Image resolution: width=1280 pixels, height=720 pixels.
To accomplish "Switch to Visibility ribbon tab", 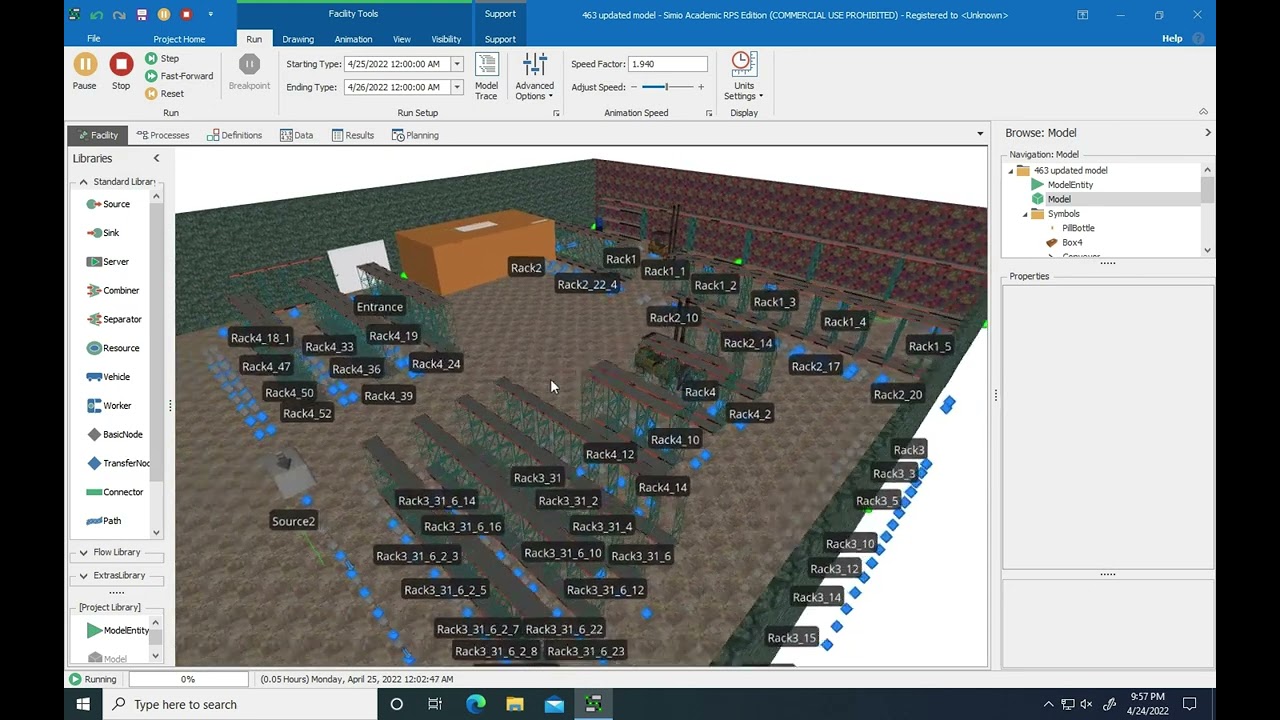I will 446,39.
